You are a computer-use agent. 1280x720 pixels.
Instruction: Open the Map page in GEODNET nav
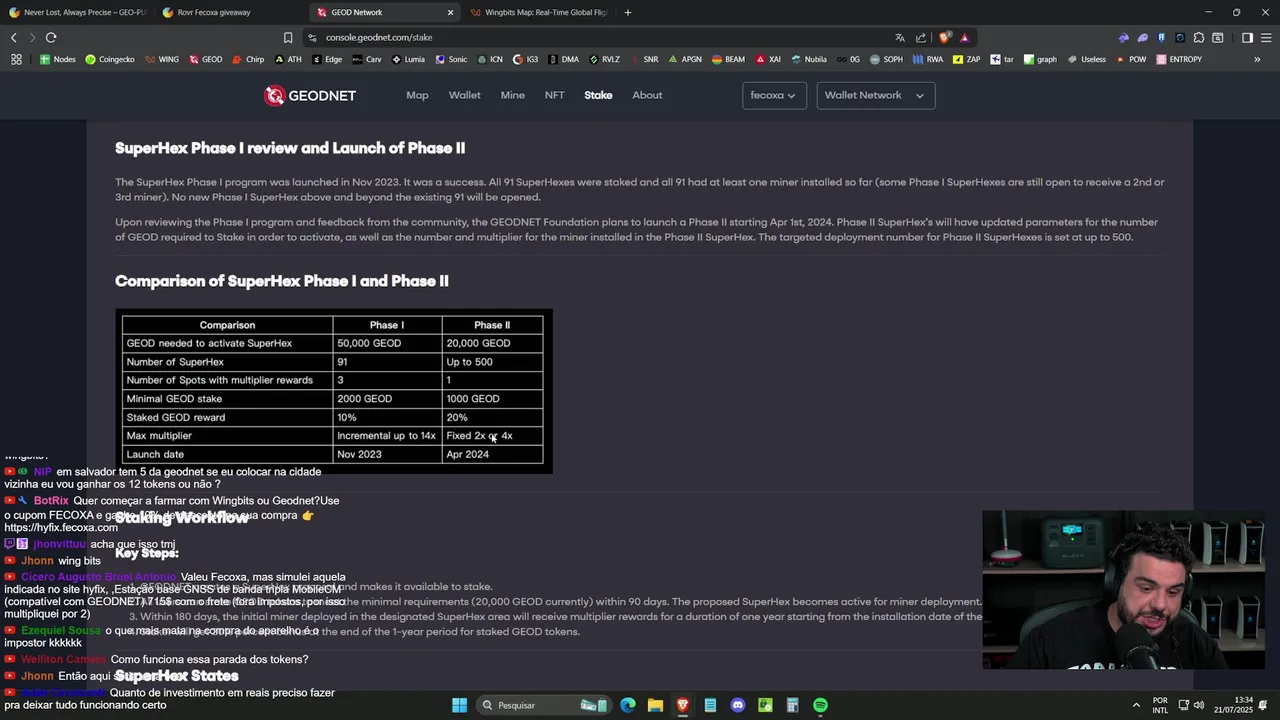tap(417, 95)
